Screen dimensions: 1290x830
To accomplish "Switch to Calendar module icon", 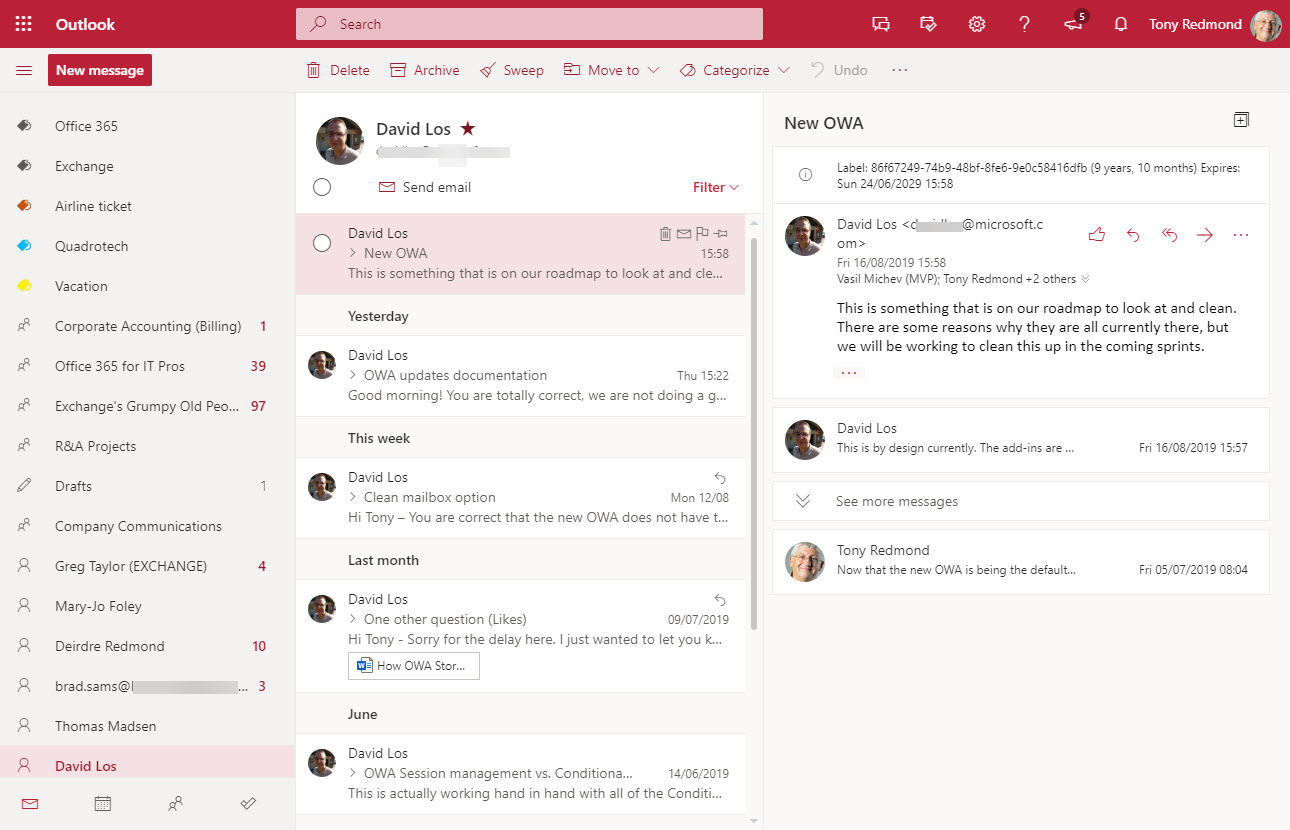I will pyautogui.click(x=102, y=803).
